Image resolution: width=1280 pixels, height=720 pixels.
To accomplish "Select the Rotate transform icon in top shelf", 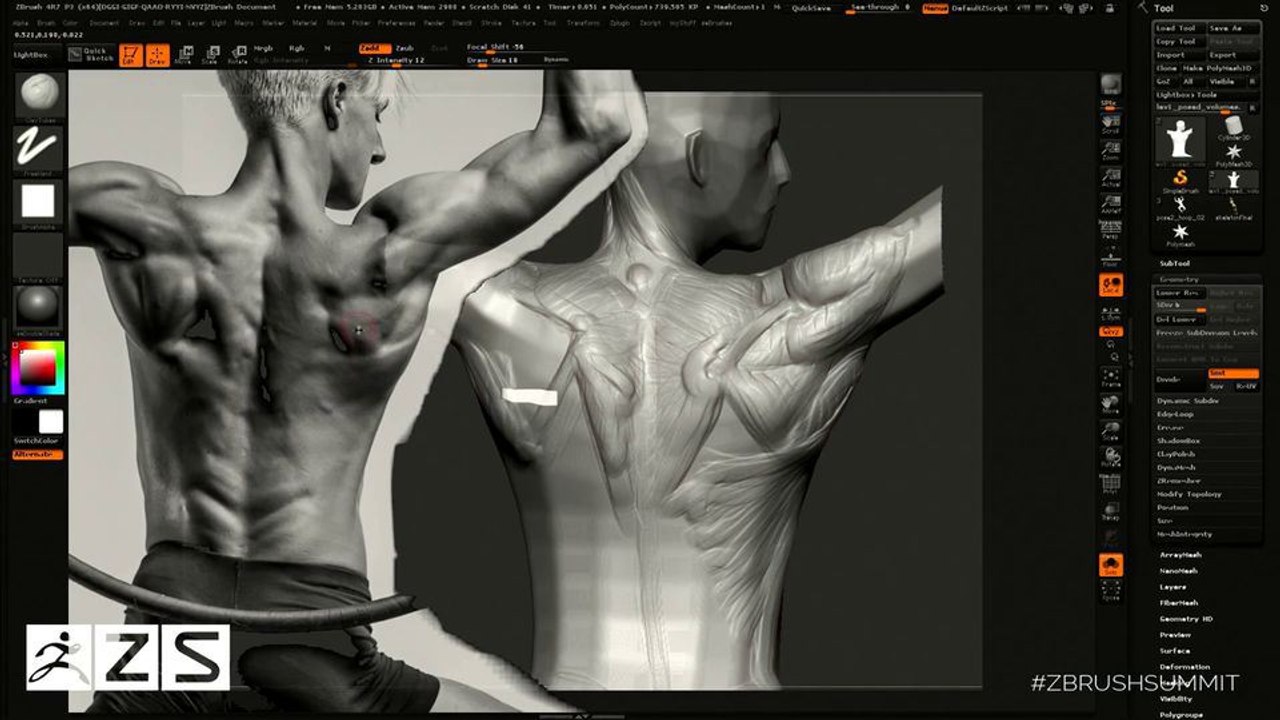I will point(237,54).
